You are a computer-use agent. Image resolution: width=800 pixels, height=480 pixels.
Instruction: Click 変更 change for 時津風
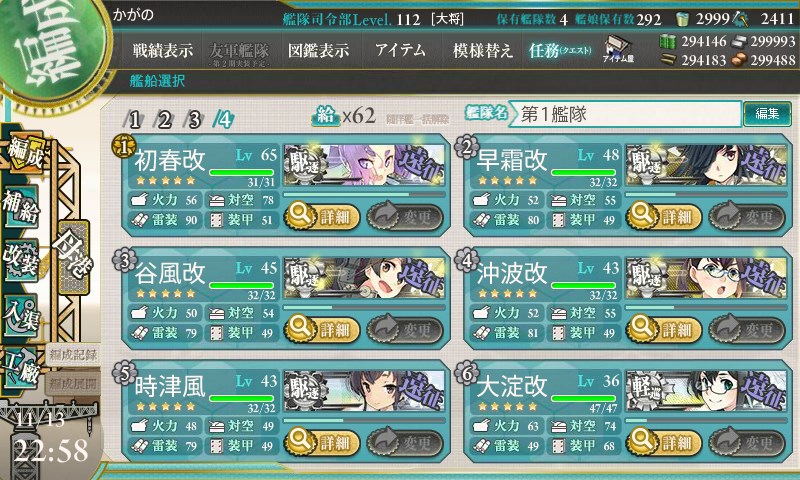click(405, 442)
